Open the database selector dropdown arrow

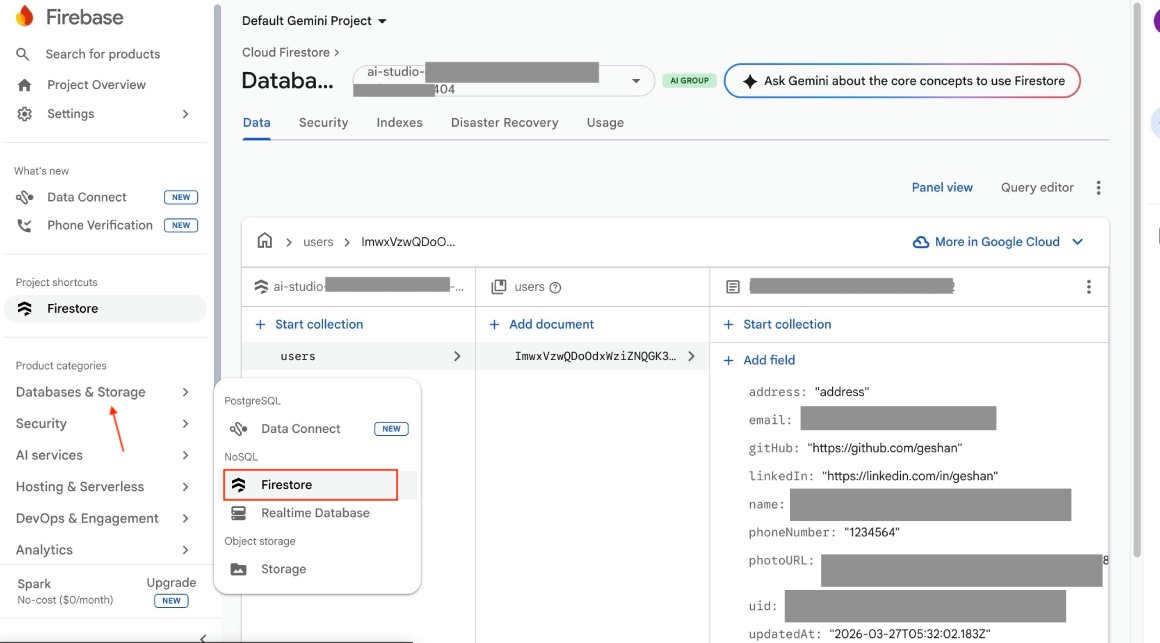[634, 81]
